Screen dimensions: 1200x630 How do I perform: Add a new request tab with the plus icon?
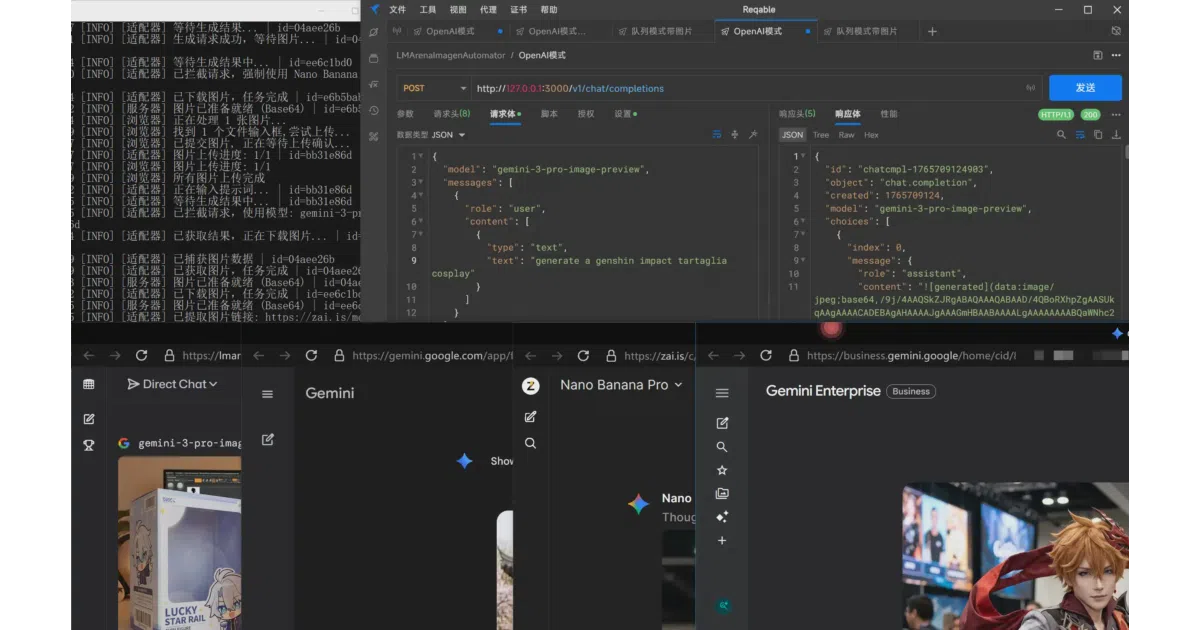[x=932, y=32]
